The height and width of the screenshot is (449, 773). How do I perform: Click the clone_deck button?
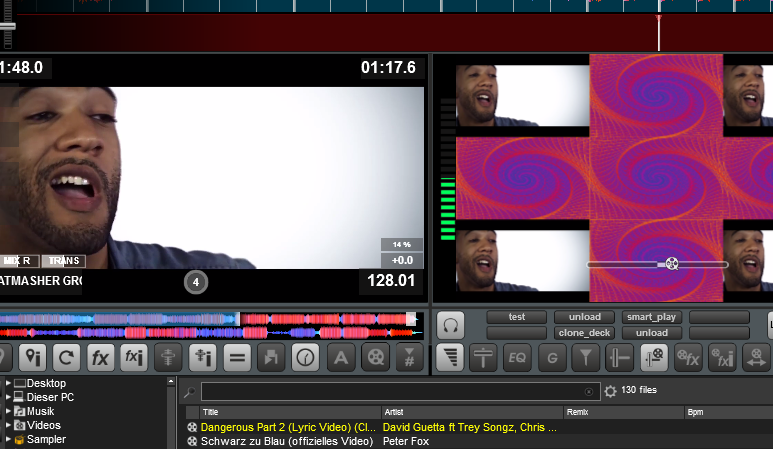coord(585,333)
